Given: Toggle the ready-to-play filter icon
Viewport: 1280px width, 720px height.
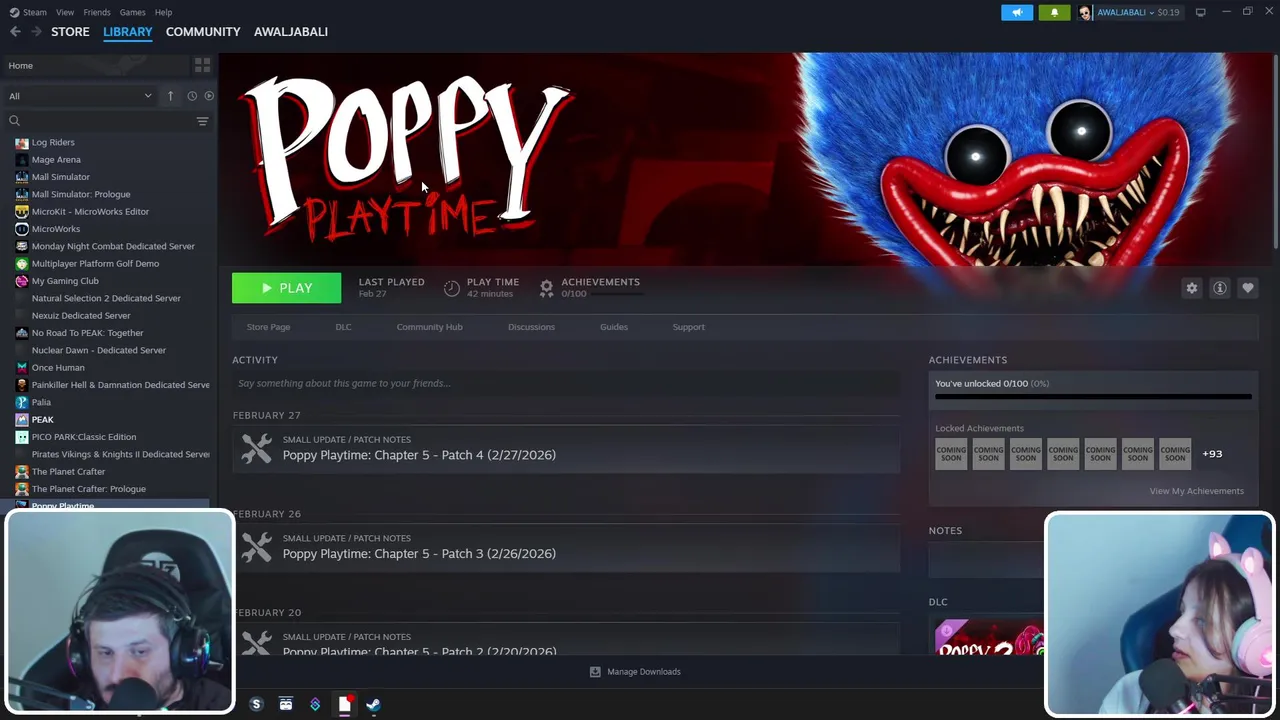Looking at the screenshot, I should click(209, 96).
